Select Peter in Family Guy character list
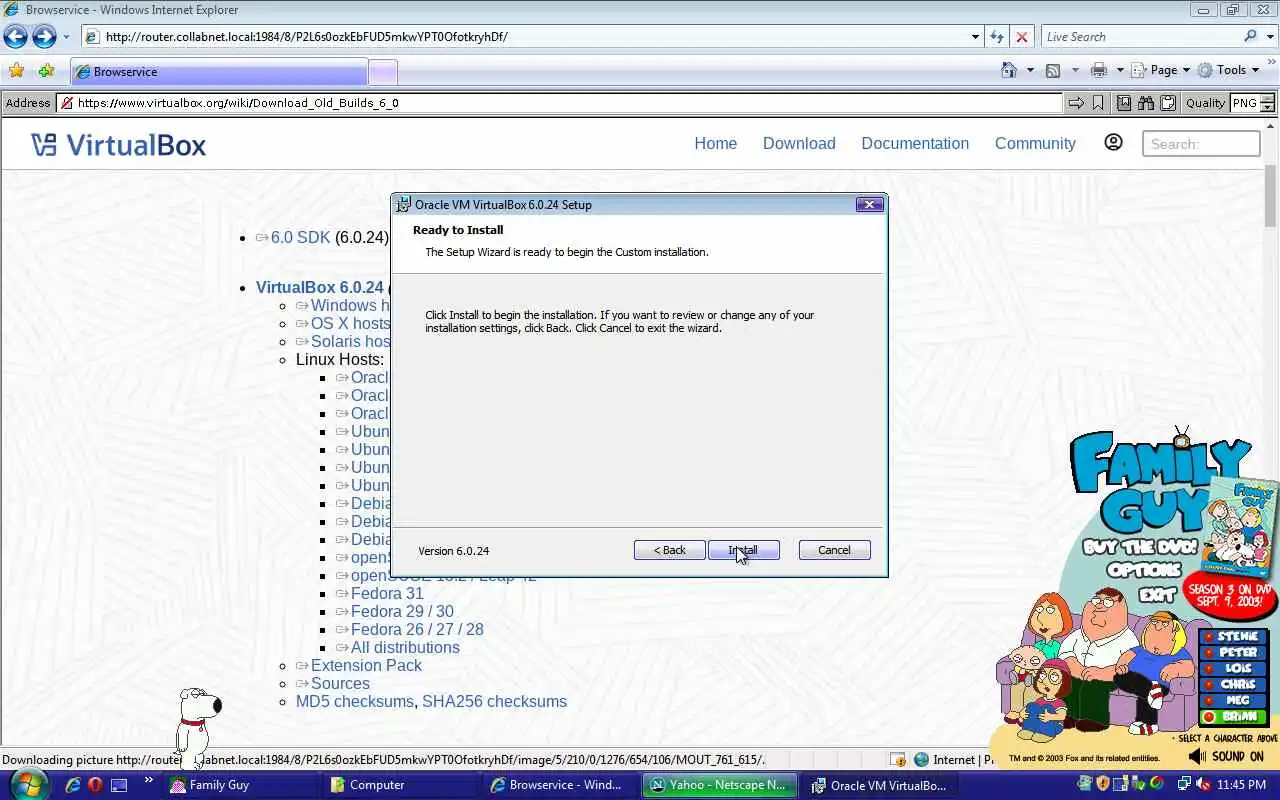Viewport: 1280px width, 800px height. click(x=1235, y=653)
